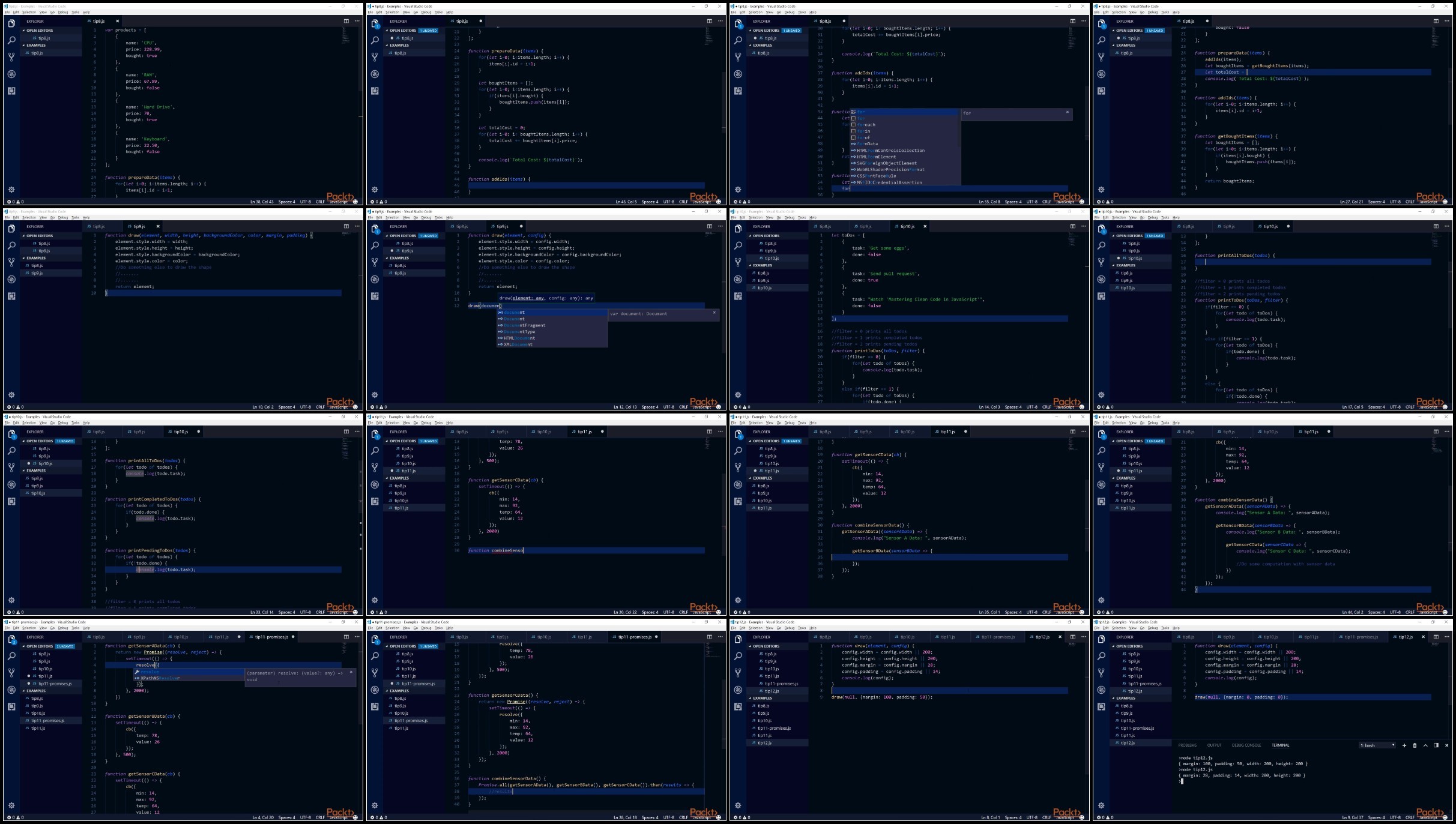
Task: Switch to the PROBLEMS tab in the panel
Action: click(1188, 745)
